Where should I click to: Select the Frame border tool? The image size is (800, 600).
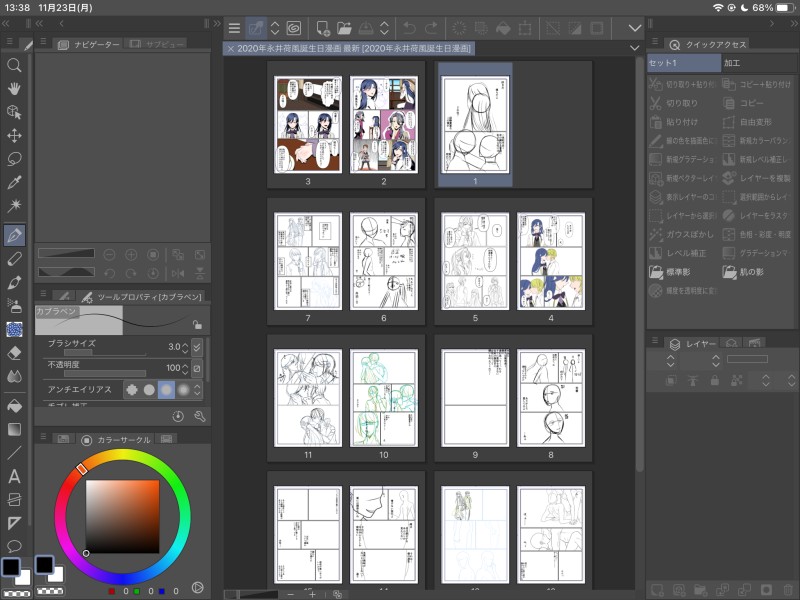(14, 499)
